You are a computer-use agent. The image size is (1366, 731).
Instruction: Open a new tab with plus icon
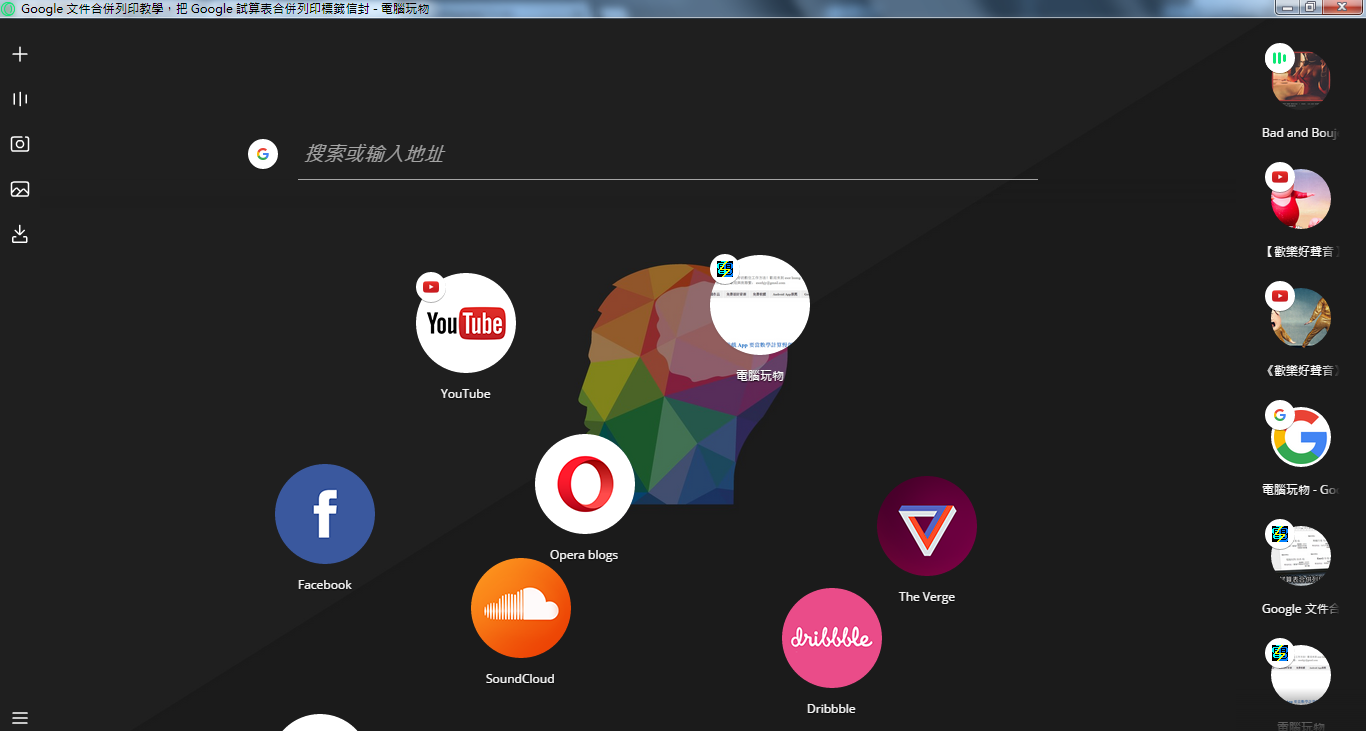pyautogui.click(x=20, y=54)
